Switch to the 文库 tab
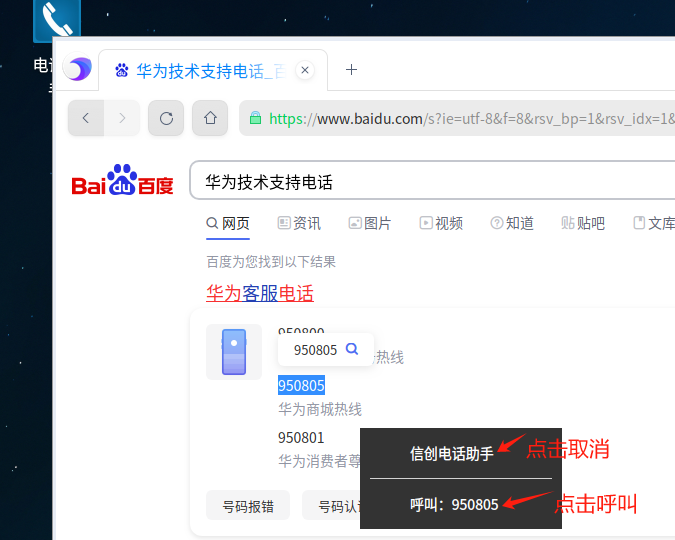Viewport: 675px width, 540px height. pos(654,223)
